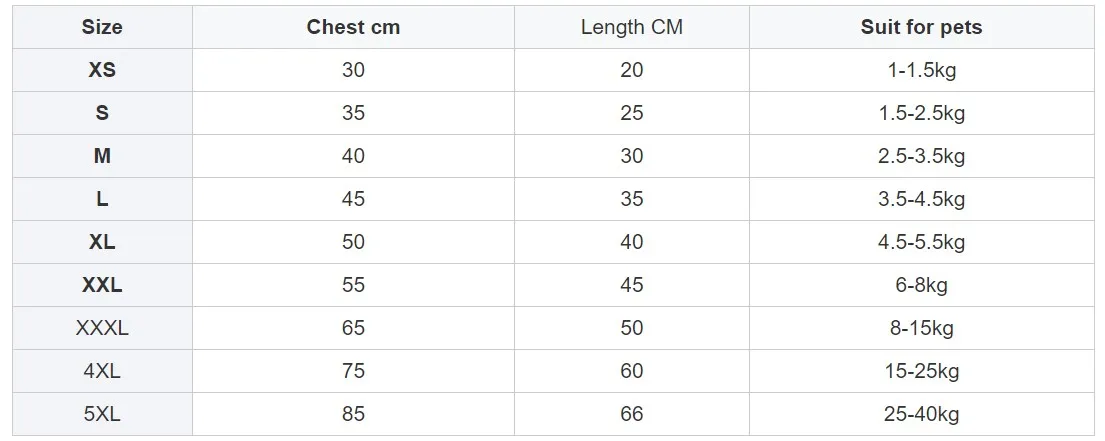Click the 25-40kg weight cell
The height and width of the screenshot is (441, 1105).
tap(921, 414)
